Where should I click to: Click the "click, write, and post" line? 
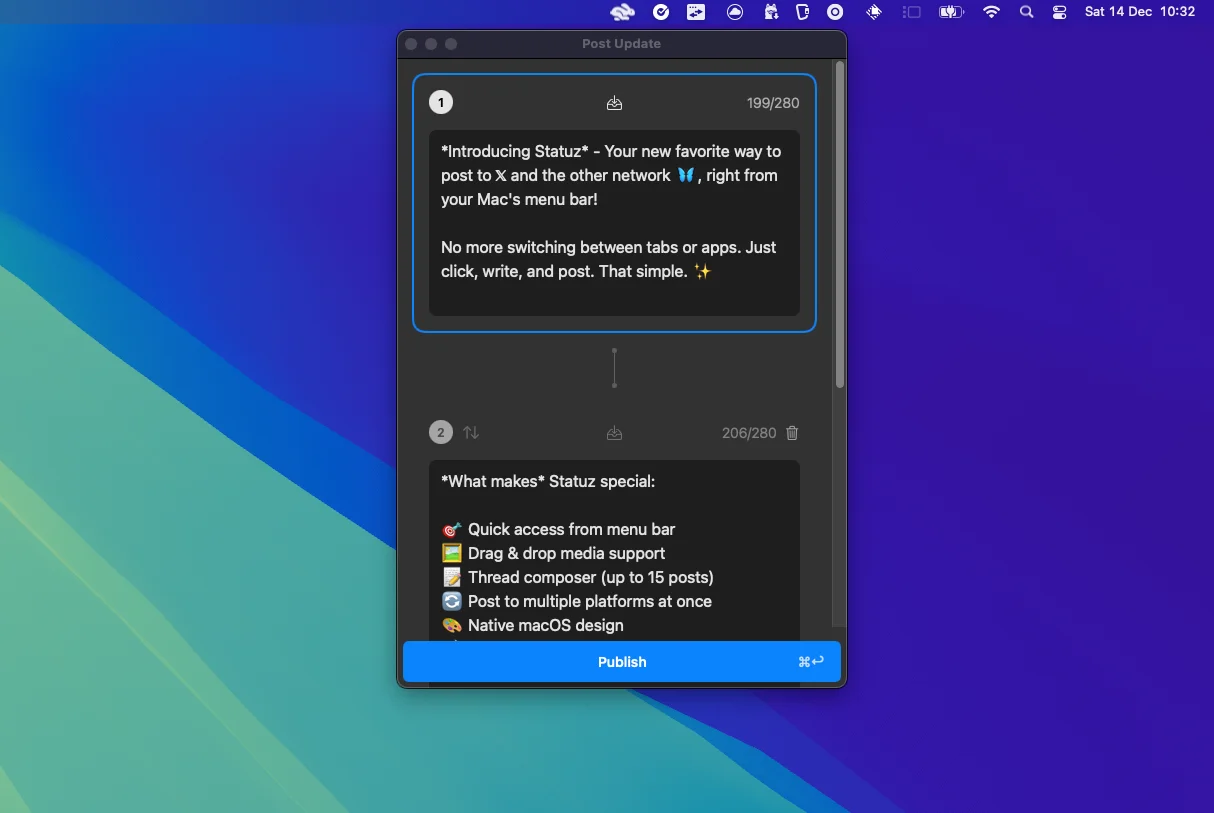click(576, 271)
